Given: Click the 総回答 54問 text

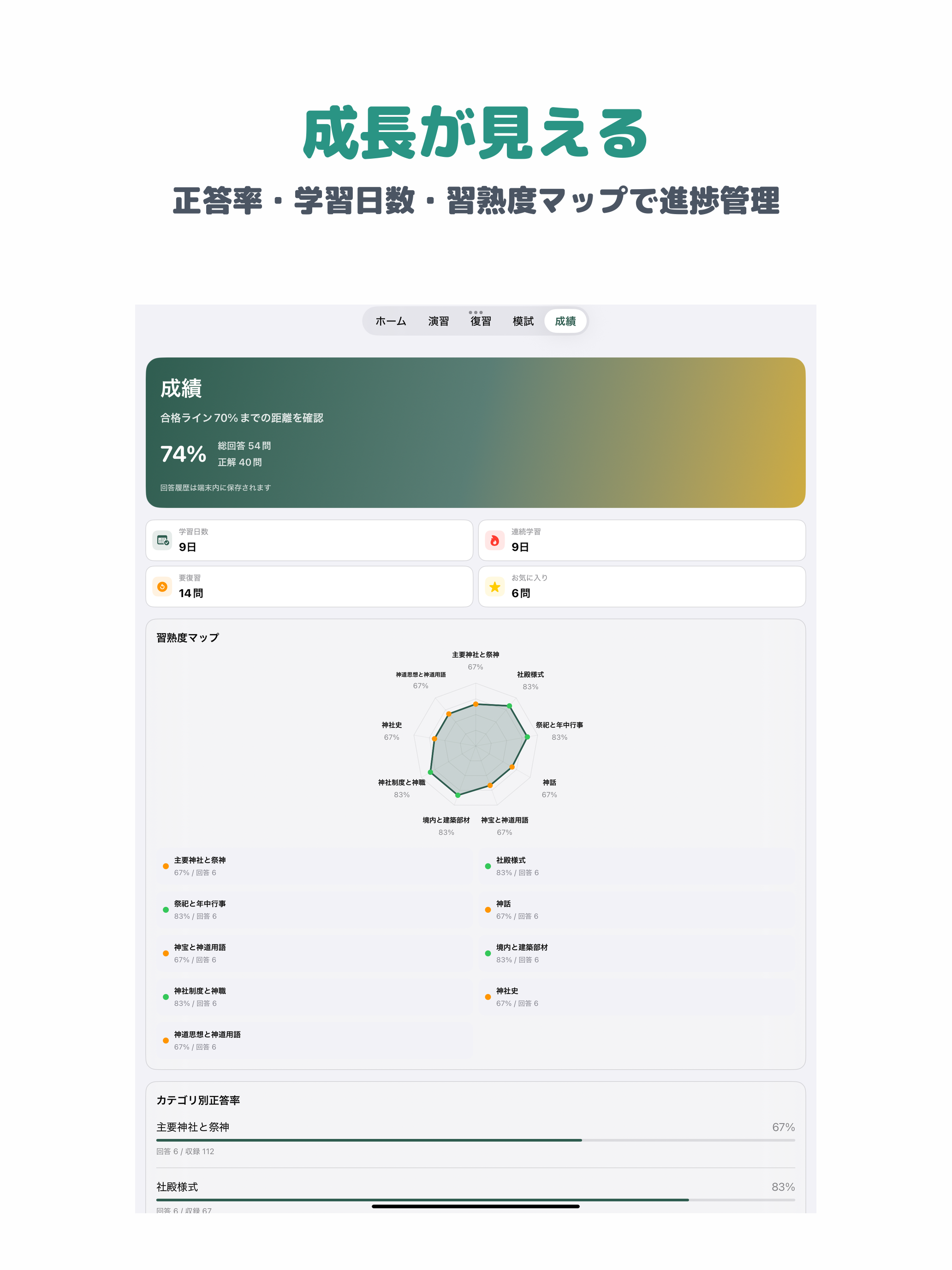Looking at the screenshot, I should [244, 445].
